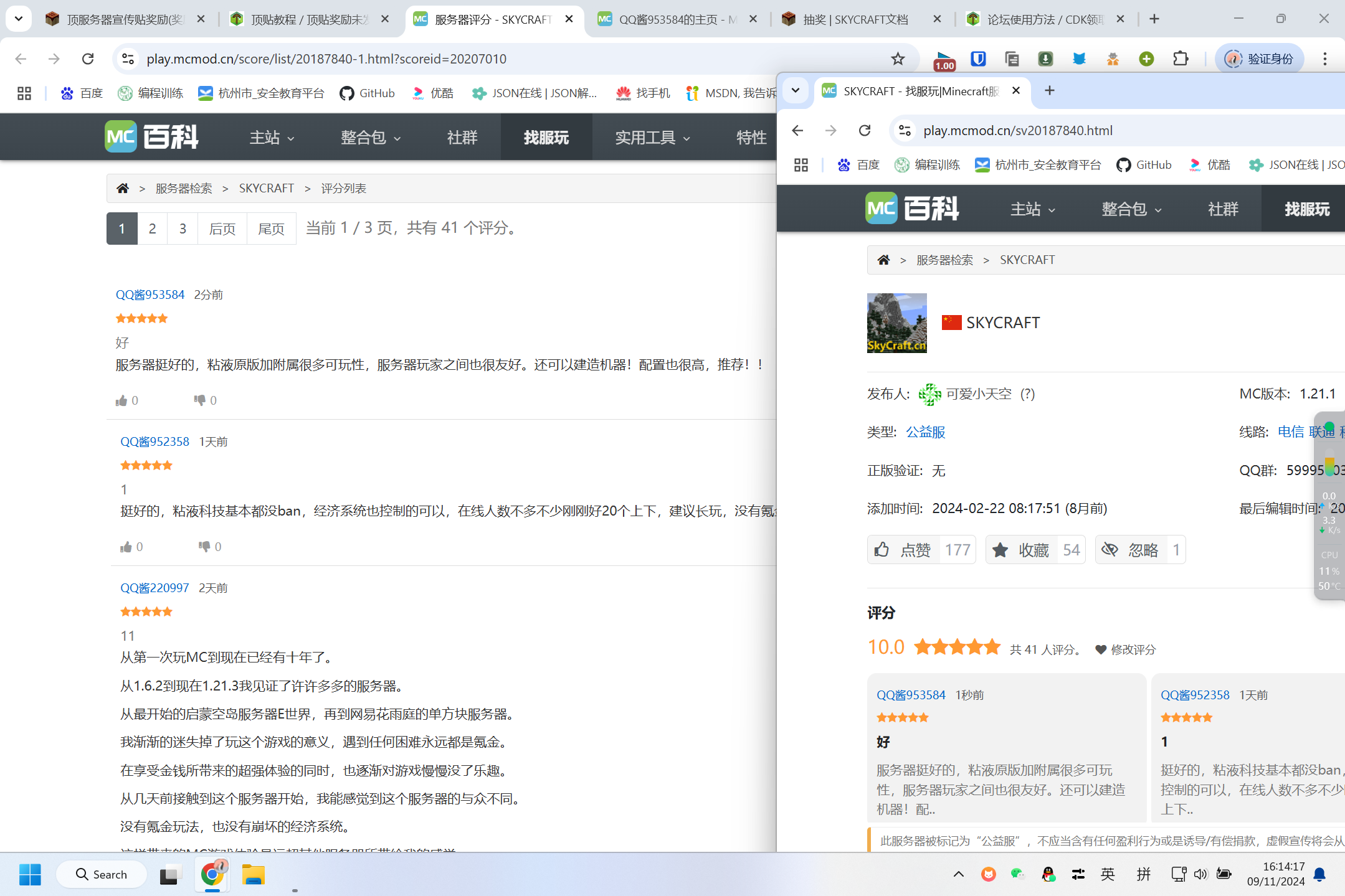The height and width of the screenshot is (896, 1345).
Task: Open Chrome menu three dots in back window
Action: click(1325, 59)
